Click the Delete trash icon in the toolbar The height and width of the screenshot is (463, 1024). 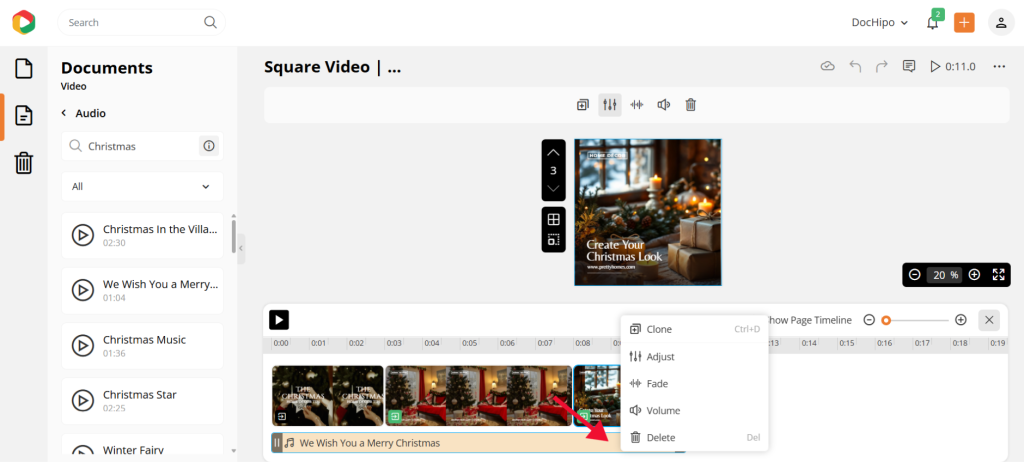690,104
